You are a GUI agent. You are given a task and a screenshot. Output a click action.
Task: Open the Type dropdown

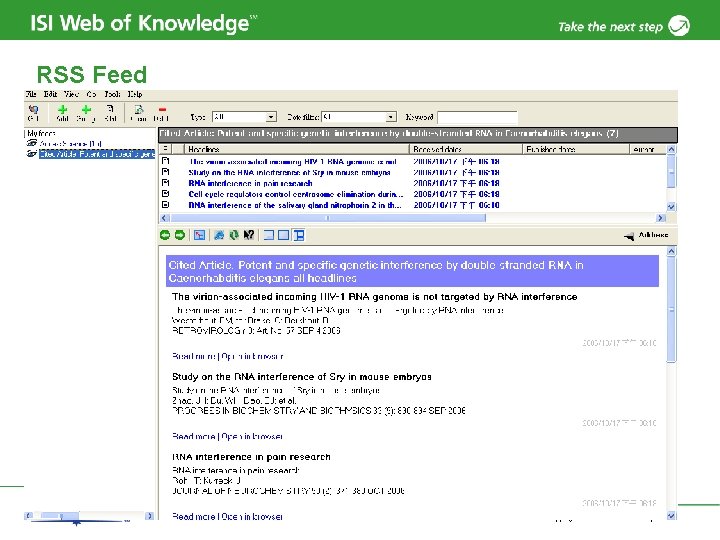(271, 117)
